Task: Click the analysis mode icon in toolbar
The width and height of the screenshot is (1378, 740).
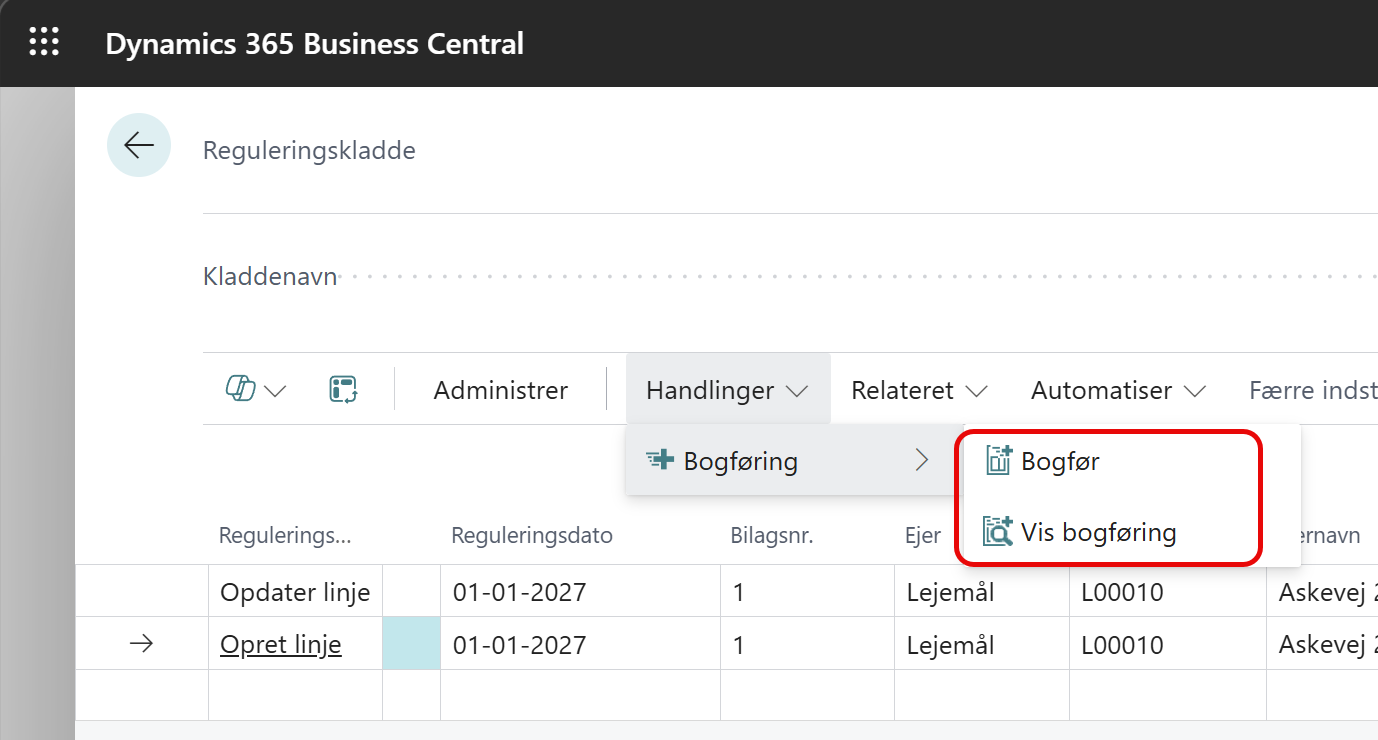Action: (x=343, y=390)
